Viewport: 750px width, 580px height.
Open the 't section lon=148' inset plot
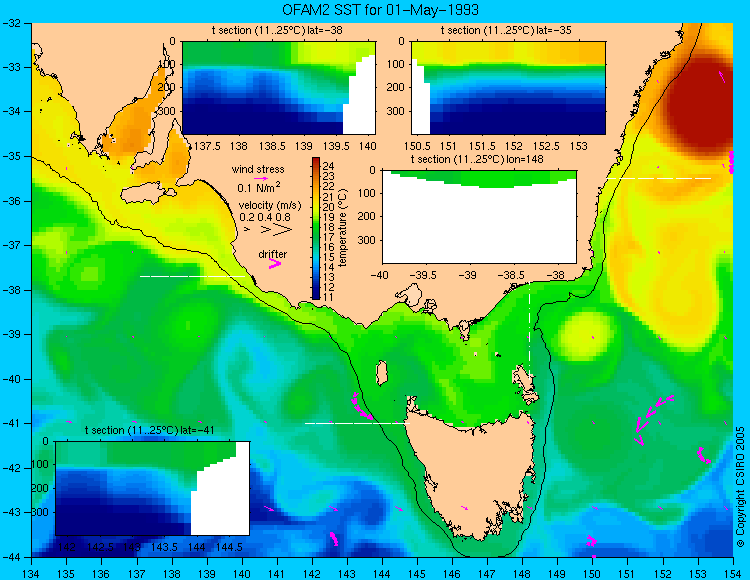coord(479,217)
